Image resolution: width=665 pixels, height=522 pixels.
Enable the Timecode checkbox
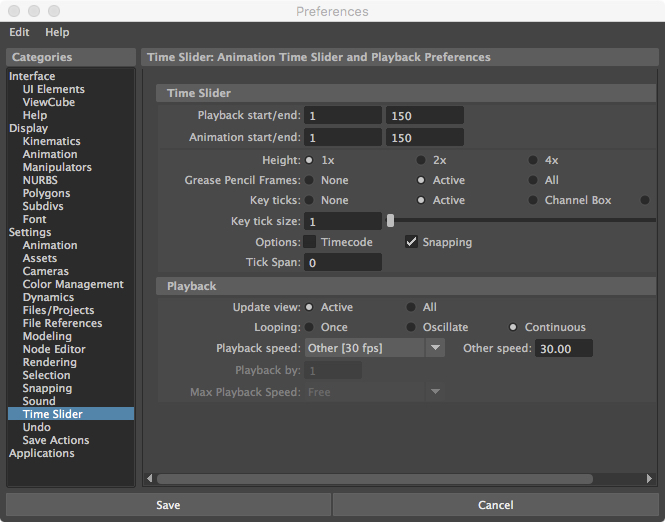pos(310,242)
